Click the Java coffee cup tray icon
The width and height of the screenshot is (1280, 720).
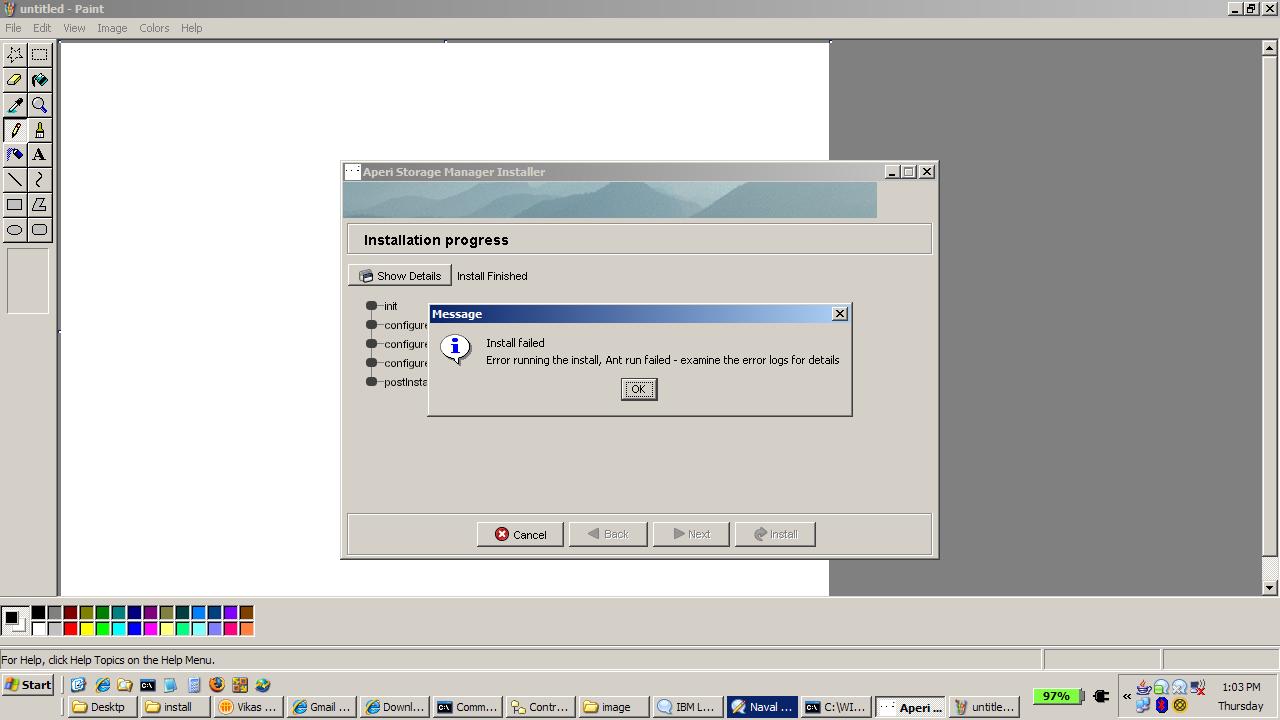pos(1144,687)
